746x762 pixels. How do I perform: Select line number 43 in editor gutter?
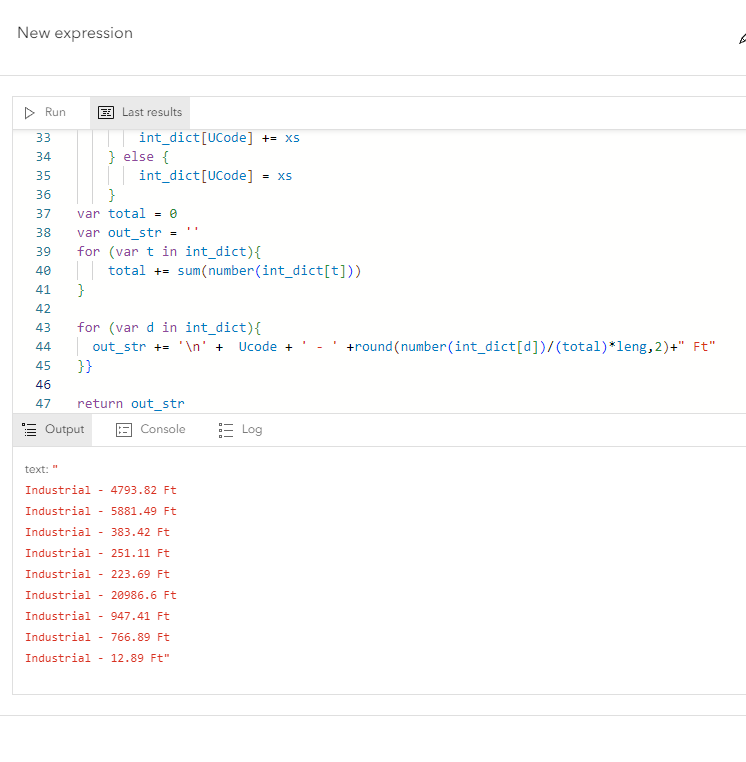tap(43, 328)
